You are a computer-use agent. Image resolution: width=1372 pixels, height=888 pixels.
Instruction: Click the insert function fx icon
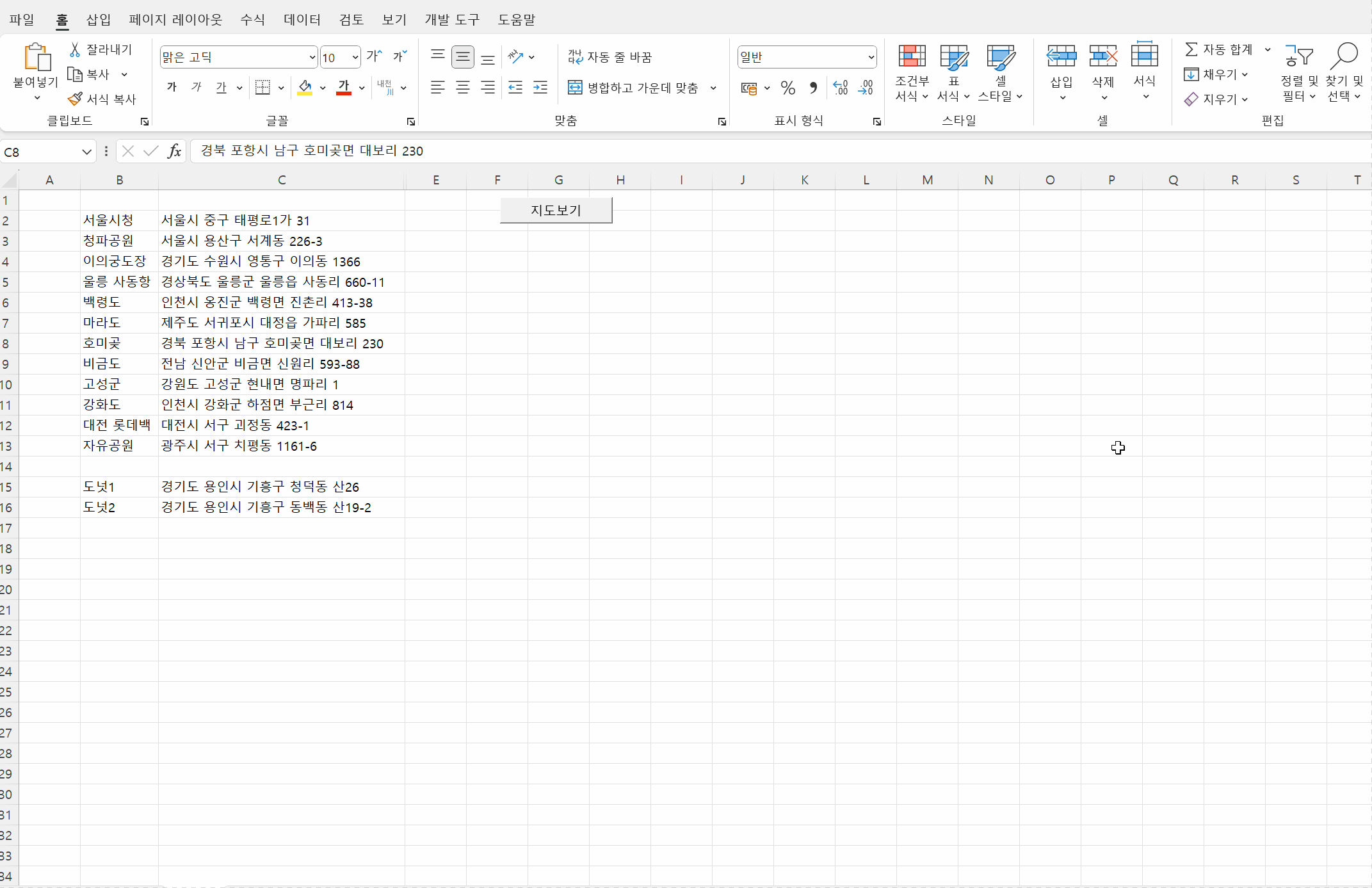[x=174, y=151]
